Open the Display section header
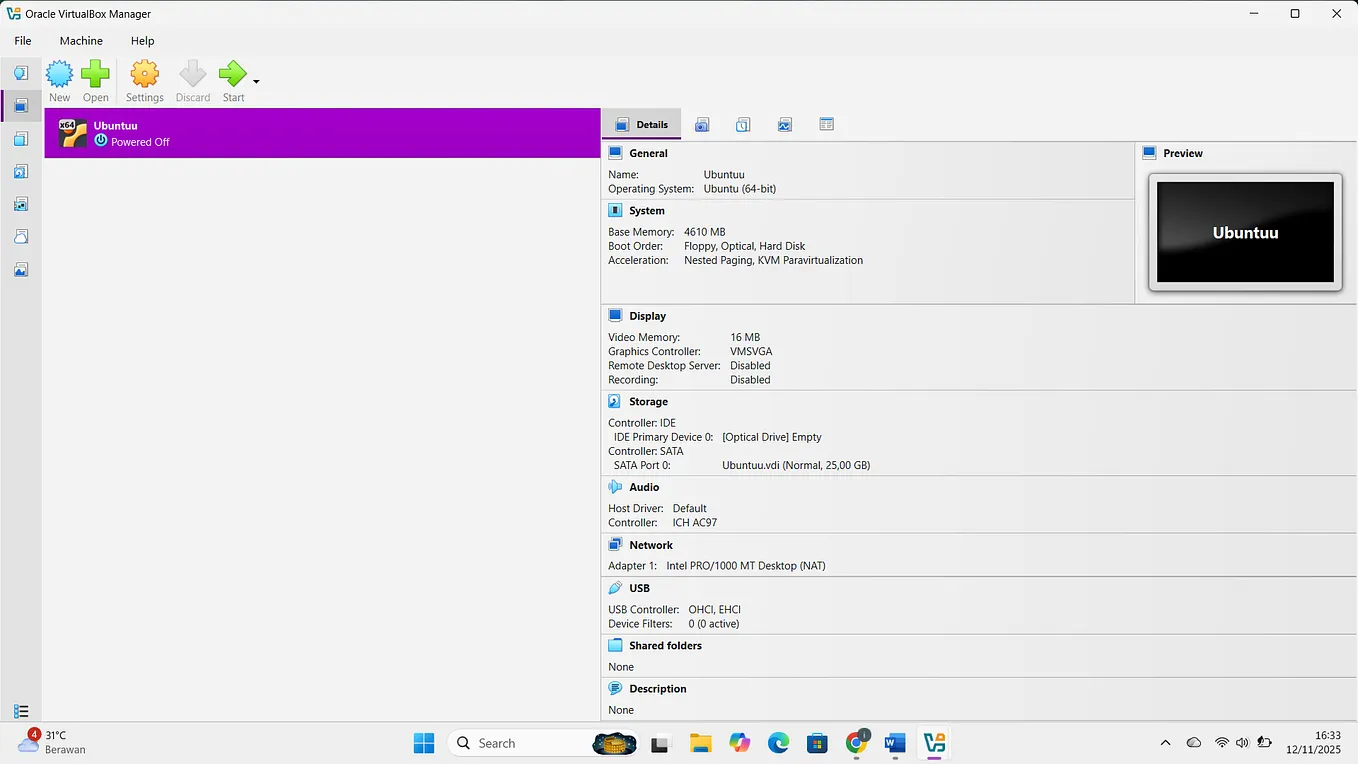1358x764 pixels. [647, 316]
